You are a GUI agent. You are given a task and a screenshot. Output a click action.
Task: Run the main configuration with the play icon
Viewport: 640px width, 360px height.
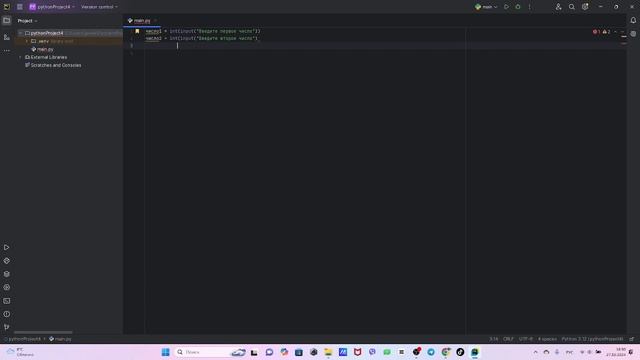(x=507, y=7)
